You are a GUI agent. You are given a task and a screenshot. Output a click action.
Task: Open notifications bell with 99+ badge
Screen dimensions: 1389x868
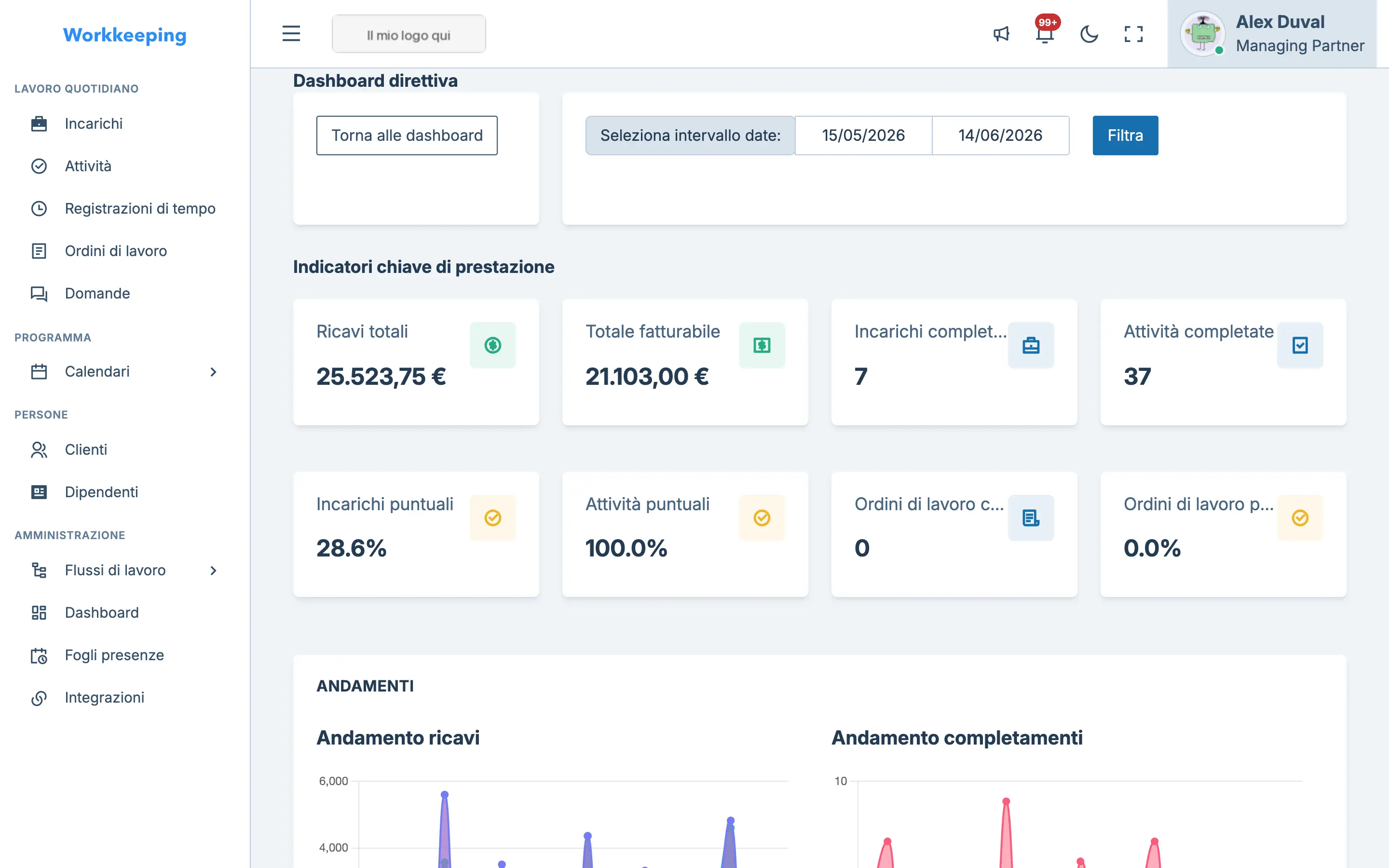click(1046, 32)
